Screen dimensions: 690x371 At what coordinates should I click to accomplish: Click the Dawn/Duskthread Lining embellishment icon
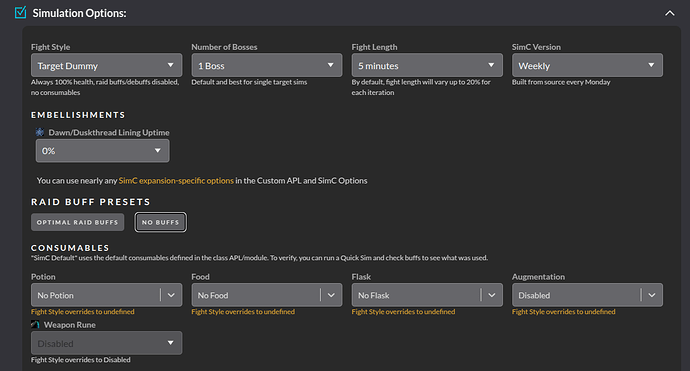[40, 132]
